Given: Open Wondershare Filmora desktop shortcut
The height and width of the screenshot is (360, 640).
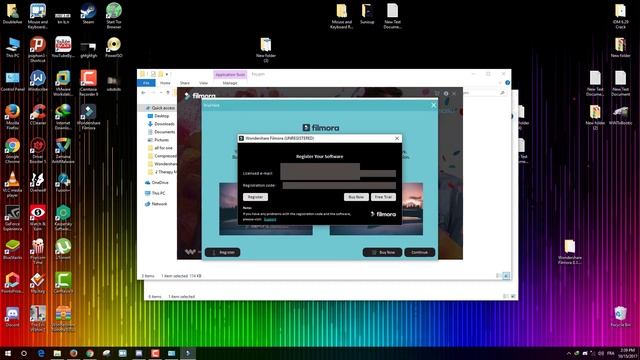Looking at the screenshot, I should pyautogui.click(x=89, y=117).
